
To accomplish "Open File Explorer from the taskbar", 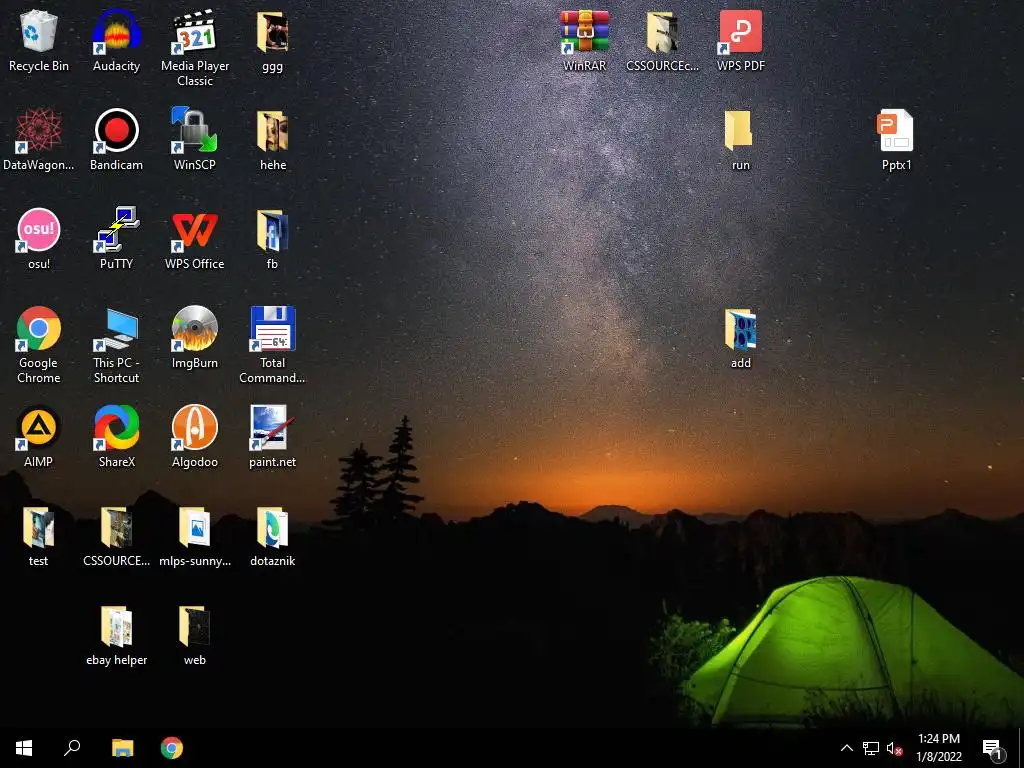I will coord(122,748).
